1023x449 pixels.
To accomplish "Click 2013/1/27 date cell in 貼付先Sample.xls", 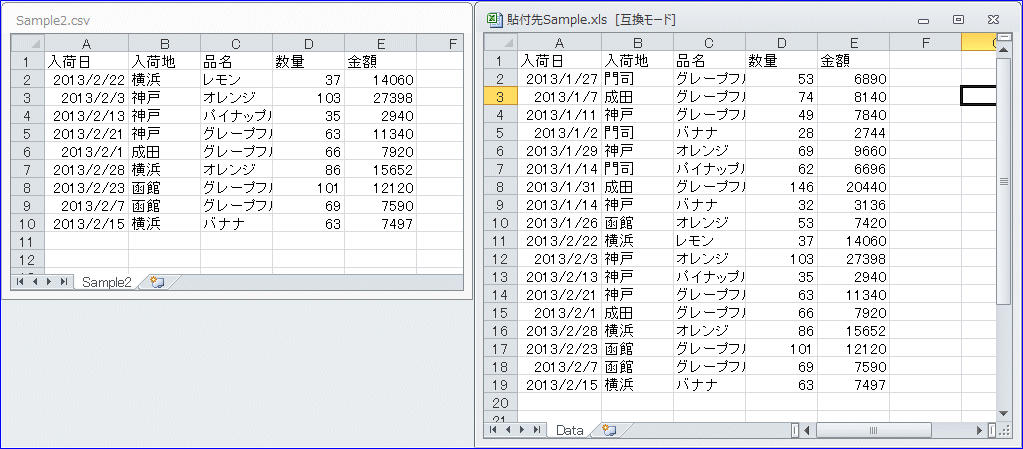I will click(x=559, y=79).
